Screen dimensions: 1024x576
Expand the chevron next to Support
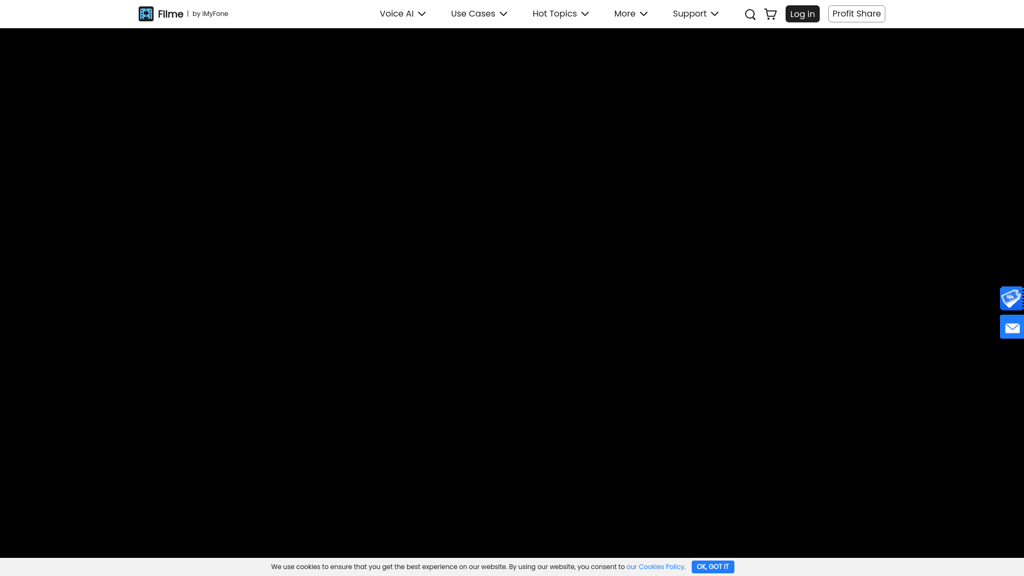[x=714, y=14]
